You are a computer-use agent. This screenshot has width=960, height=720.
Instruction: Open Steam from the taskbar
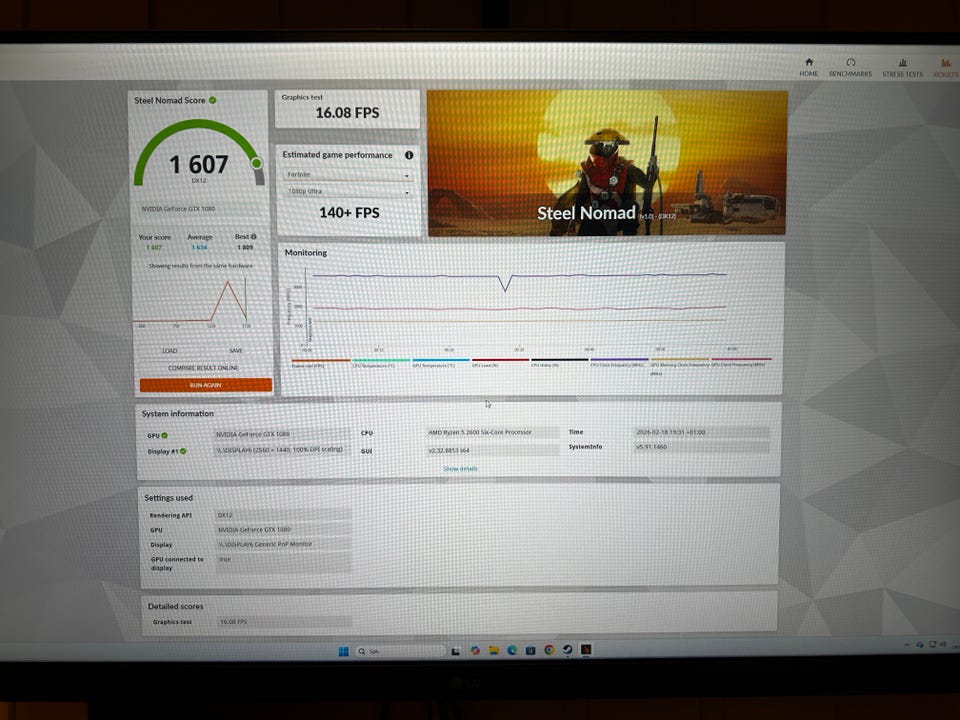568,650
